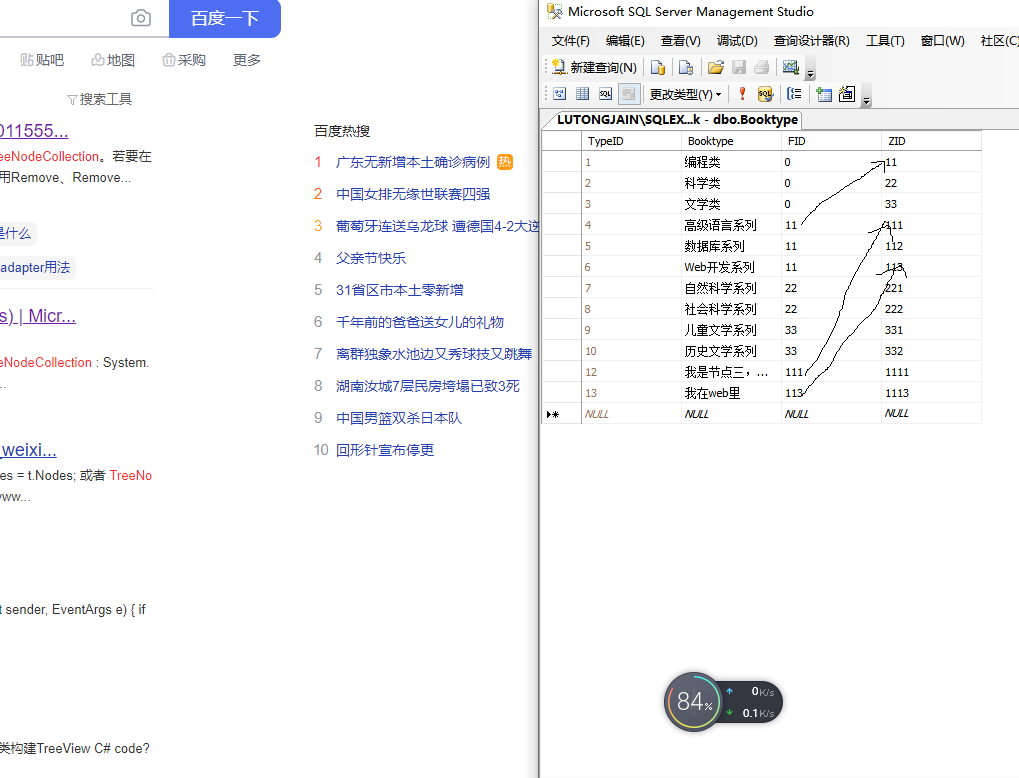
Task: Select the dbo.Booktype document tab
Action: coord(677,120)
